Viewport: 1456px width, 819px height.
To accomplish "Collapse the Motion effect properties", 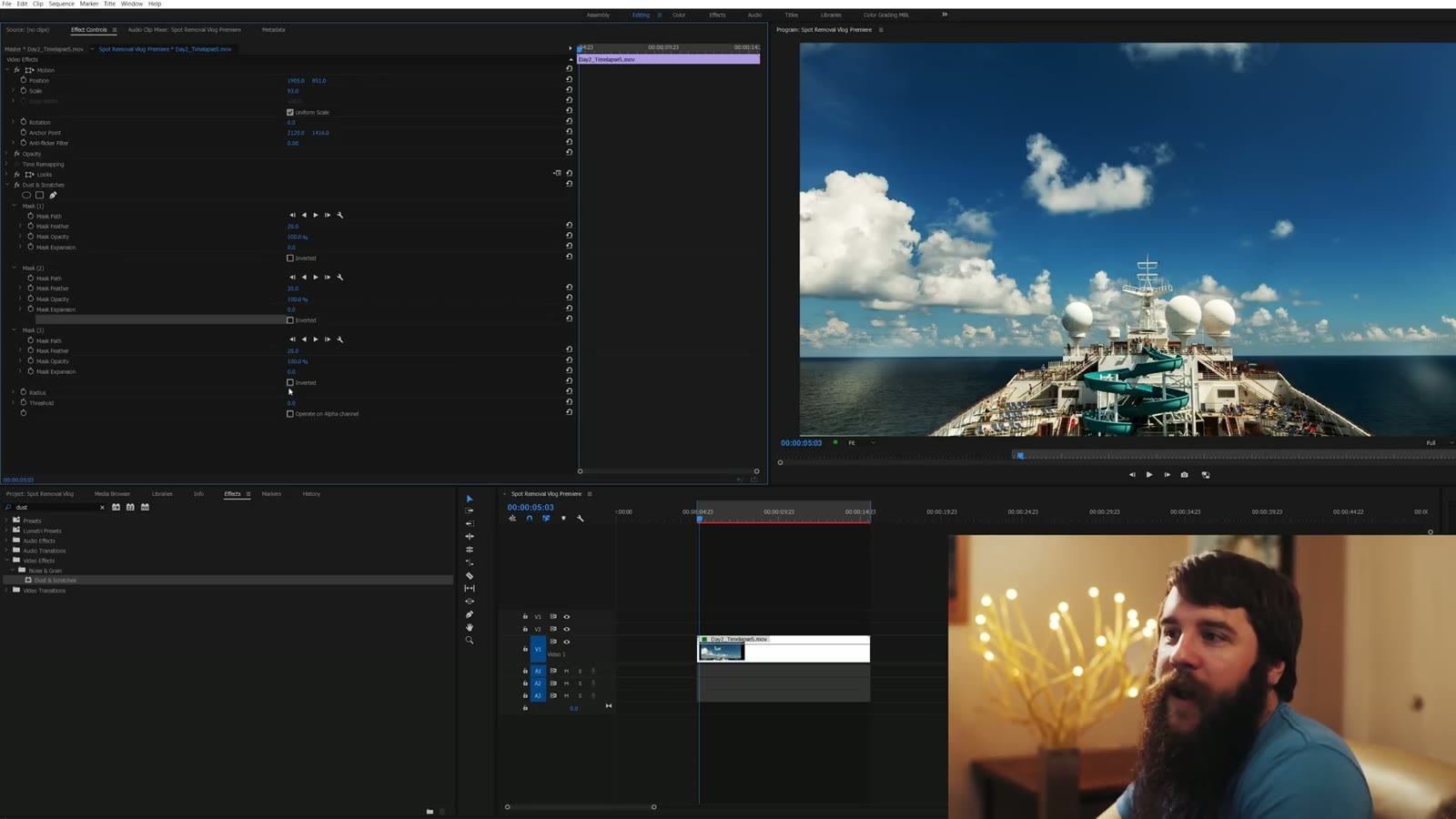I will [x=7, y=70].
